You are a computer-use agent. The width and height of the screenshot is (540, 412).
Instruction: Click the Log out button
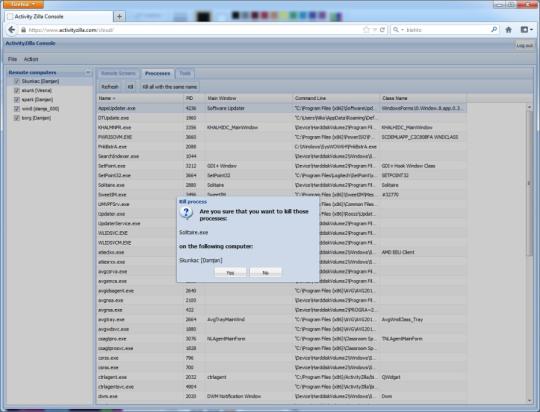525,45
